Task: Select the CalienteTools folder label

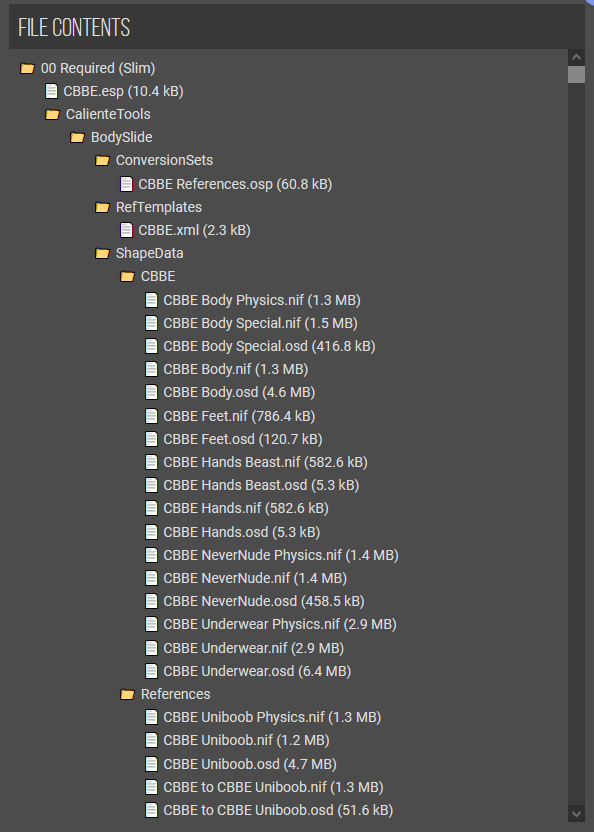Action: (x=108, y=114)
